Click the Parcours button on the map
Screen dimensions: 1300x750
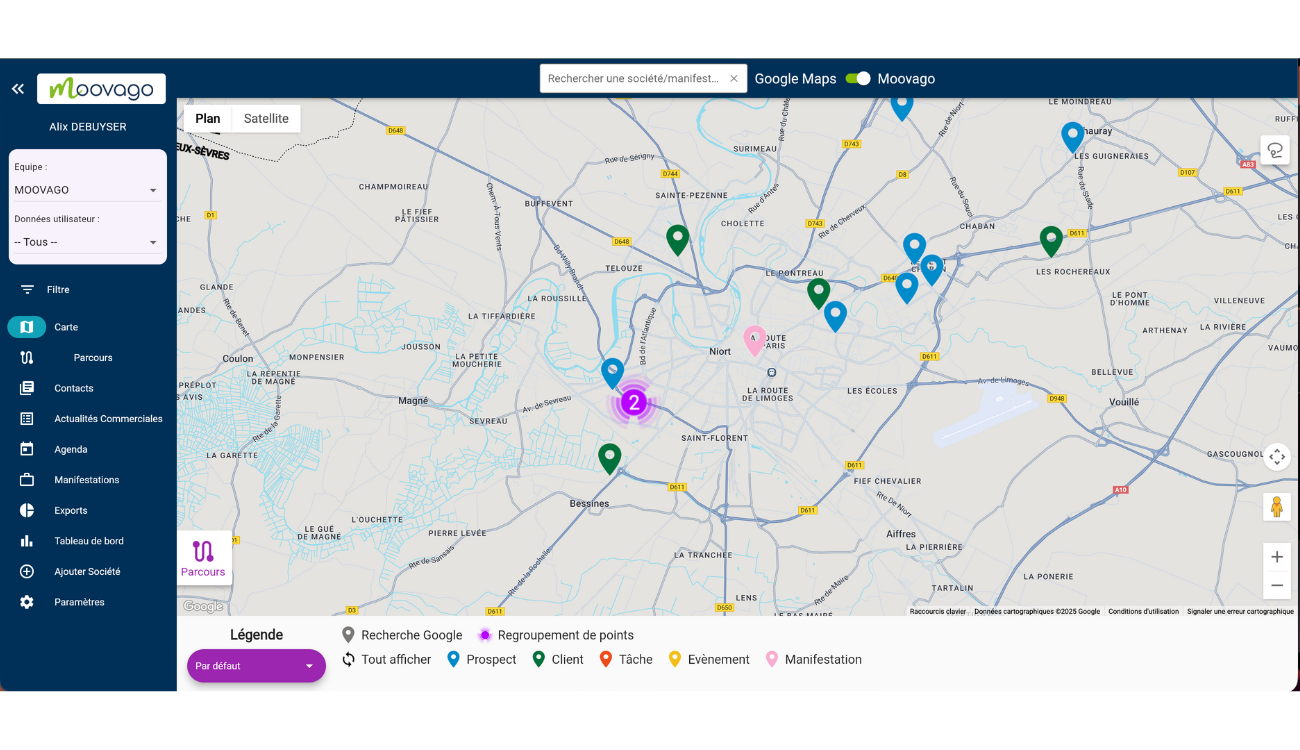(x=203, y=556)
